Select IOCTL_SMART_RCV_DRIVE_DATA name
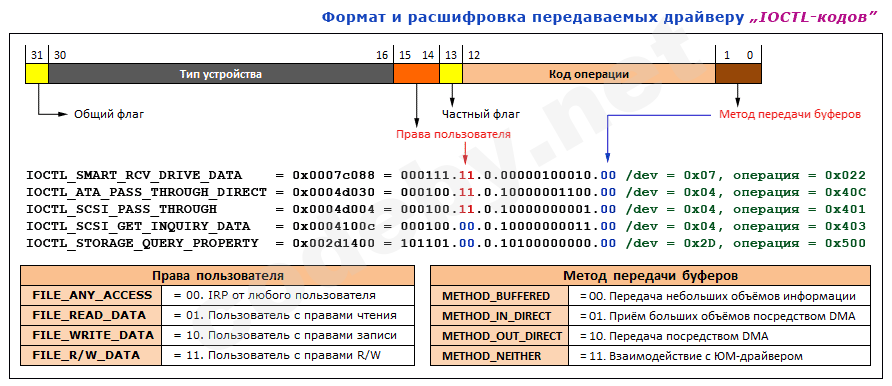The width and height of the screenshot is (892, 386). (134, 175)
